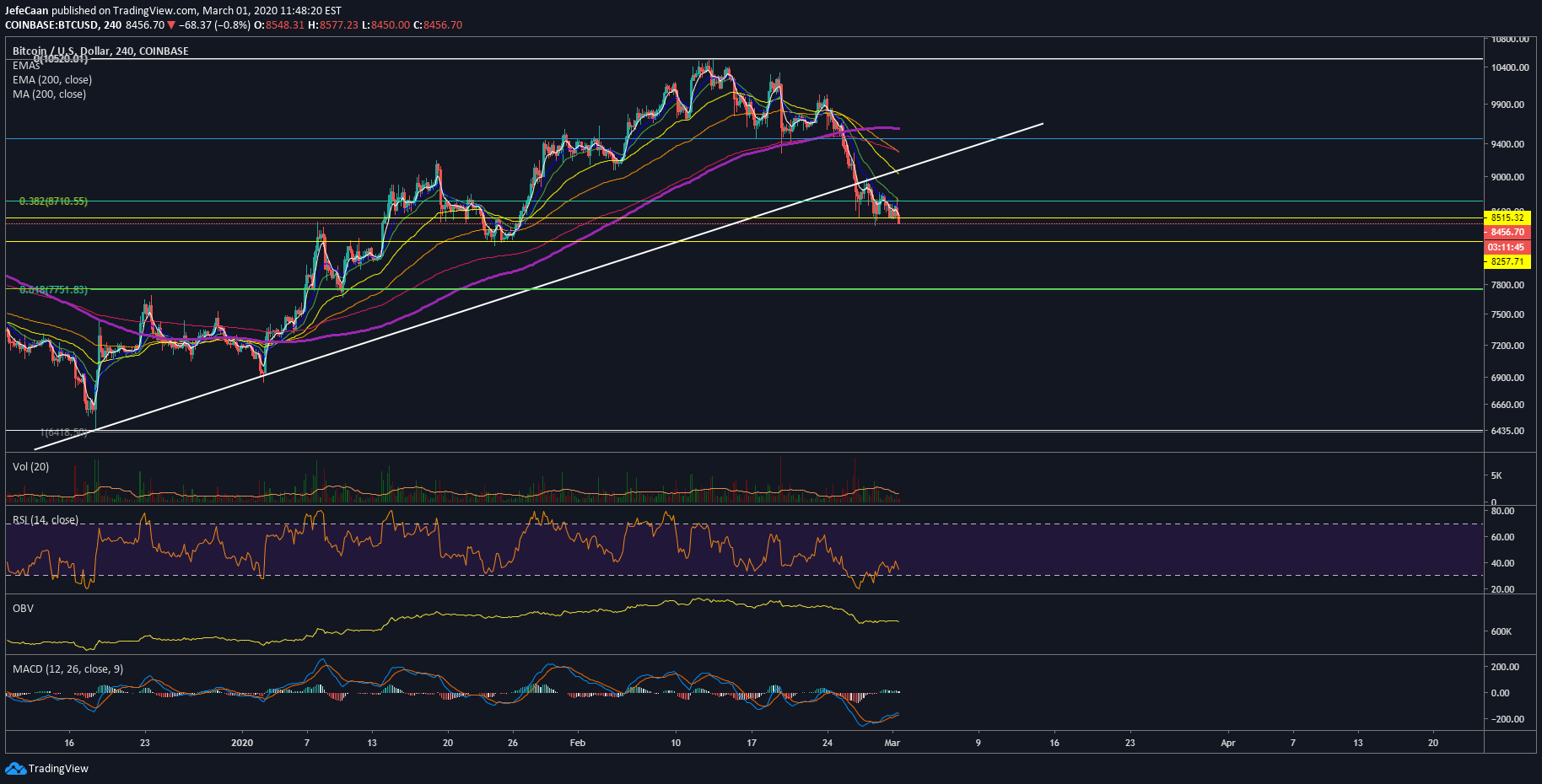Click the O:8548.31 open value in the header
This screenshot has height=784, width=1542.
click(279, 25)
